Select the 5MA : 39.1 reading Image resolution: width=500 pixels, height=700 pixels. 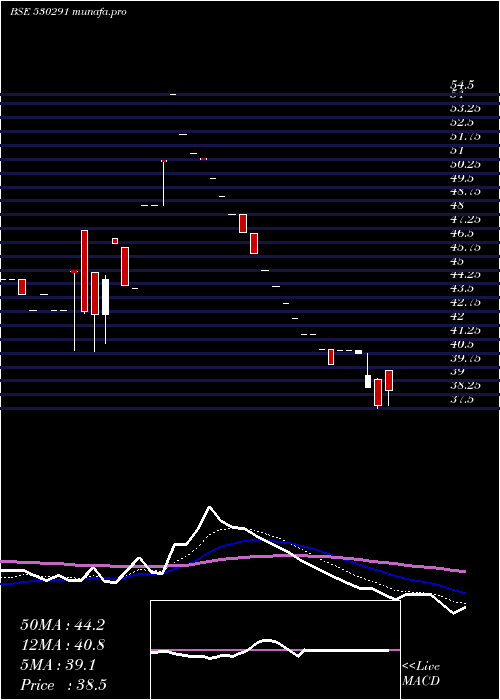pyautogui.click(x=58, y=665)
